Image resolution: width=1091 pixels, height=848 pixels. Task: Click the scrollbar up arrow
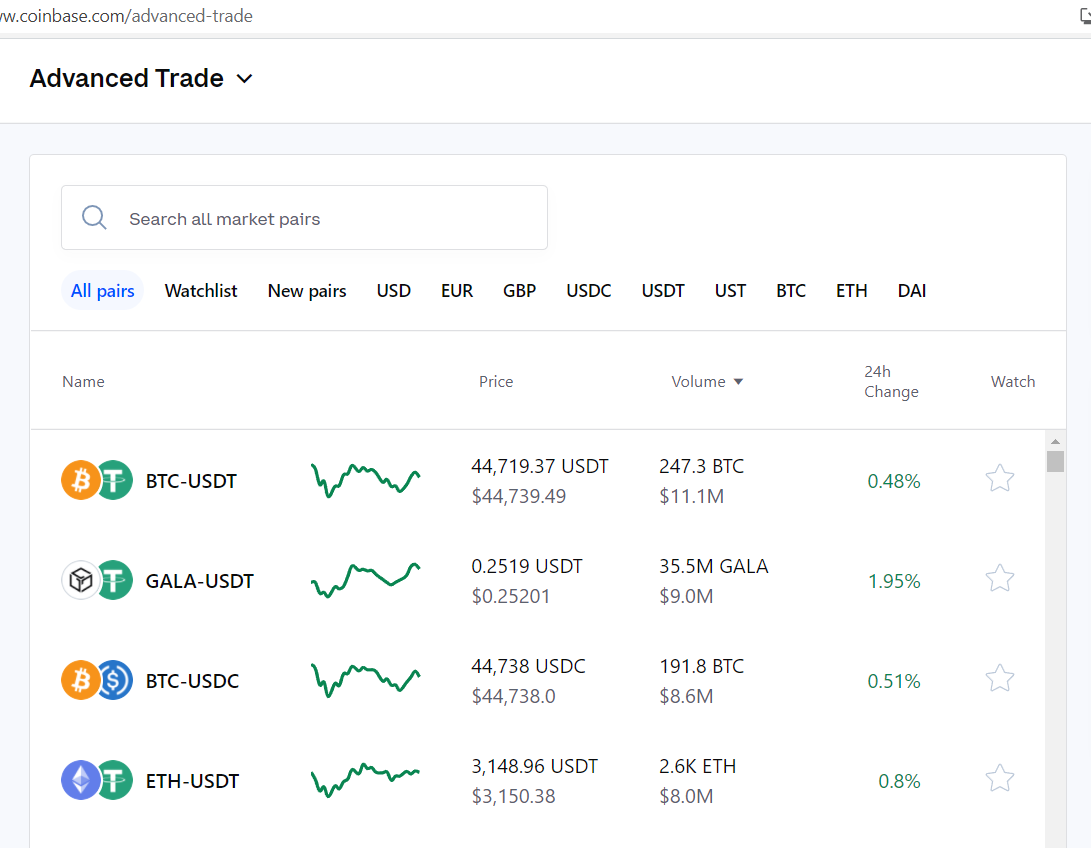tap(1055, 441)
